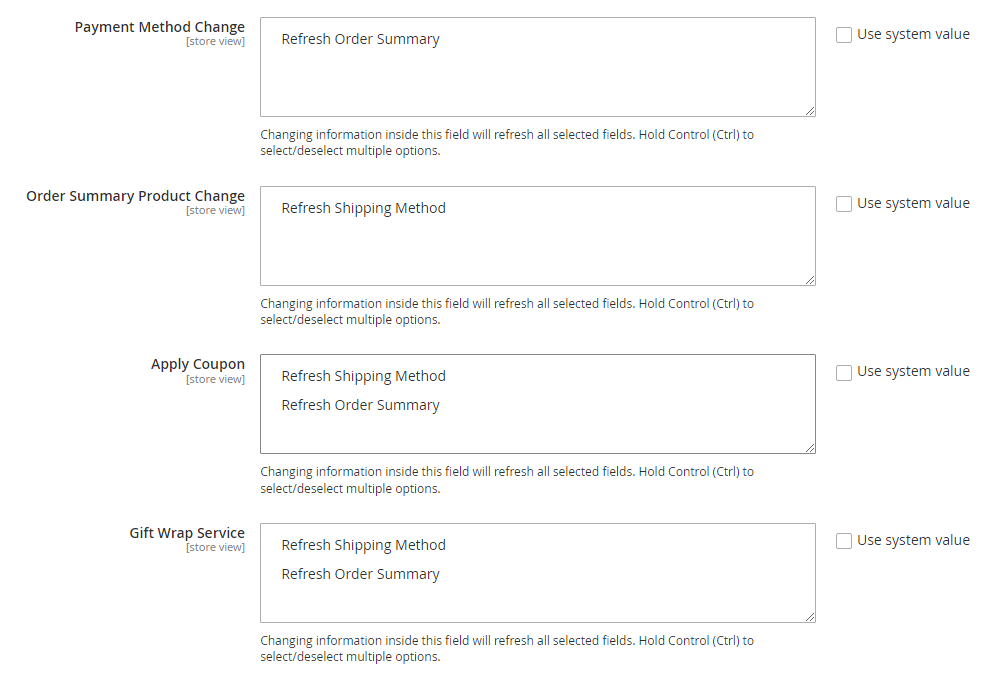Image resolution: width=1001 pixels, height=674 pixels.
Task: Click the Gift Wrap Service field label
Action: 186,533
